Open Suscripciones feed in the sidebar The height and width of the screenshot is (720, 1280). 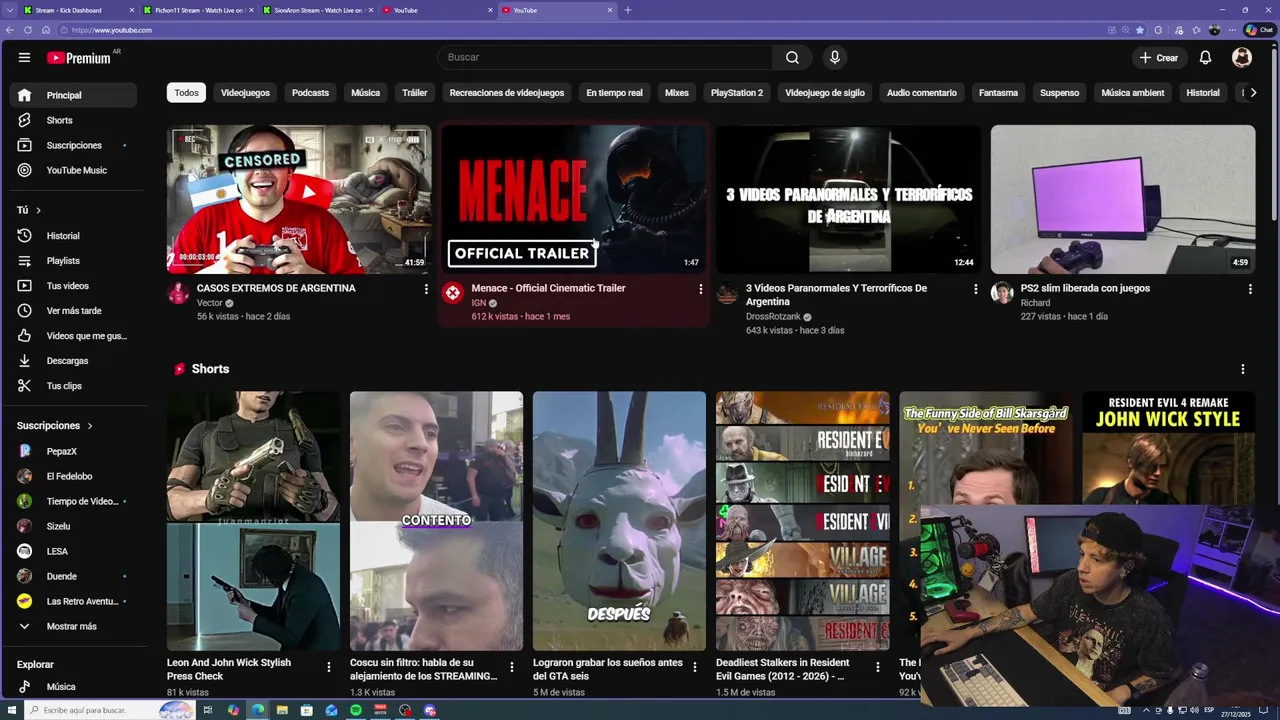(x=73, y=145)
